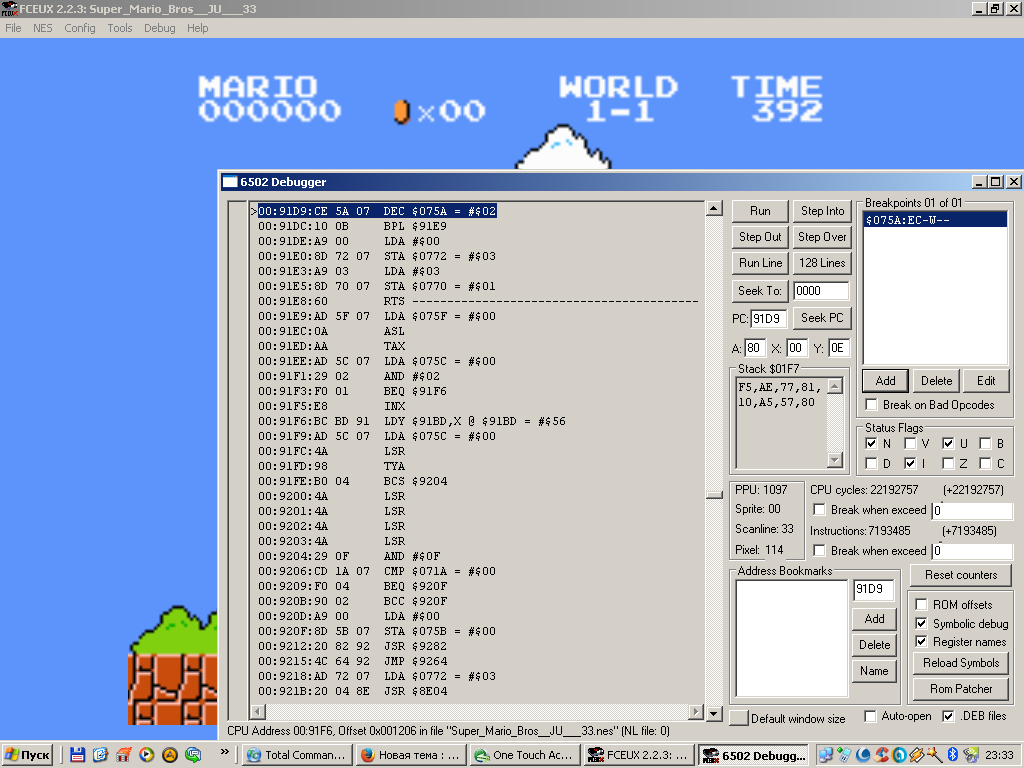Click the Bluetooth tray icon
The image size is (1024, 768).
click(x=952, y=755)
